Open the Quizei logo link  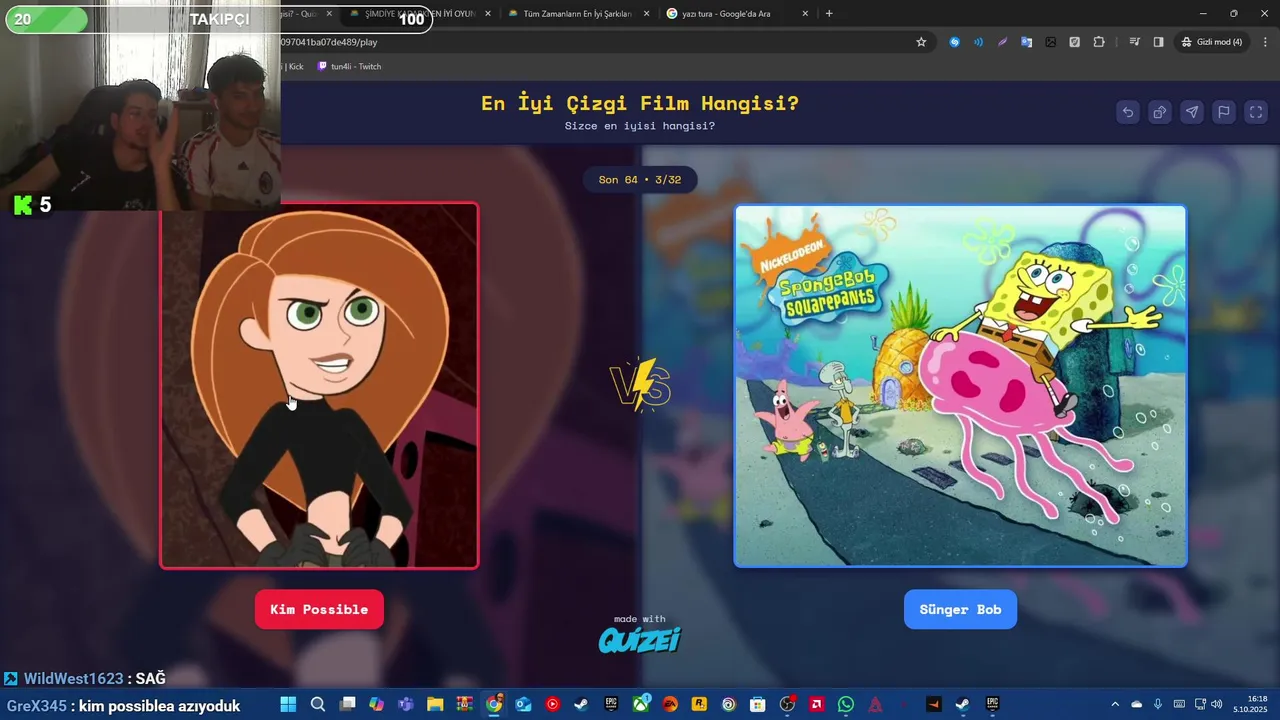click(640, 639)
